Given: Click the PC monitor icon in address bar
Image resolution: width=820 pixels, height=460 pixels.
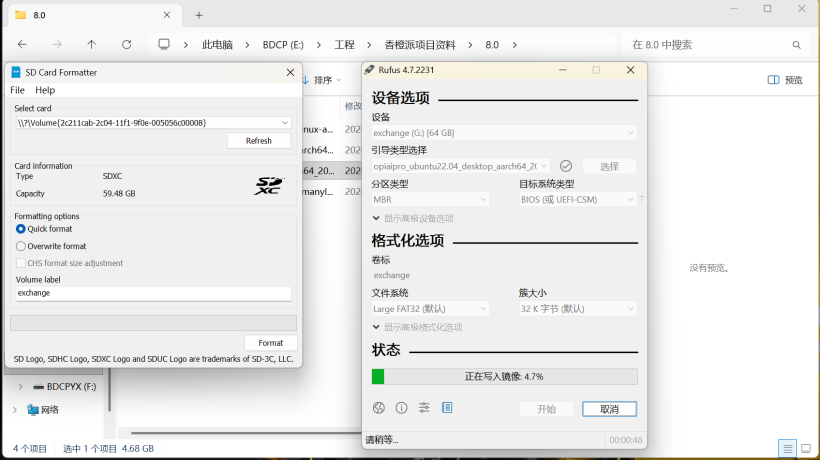Looking at the screenshot, I should click(164, 44).
